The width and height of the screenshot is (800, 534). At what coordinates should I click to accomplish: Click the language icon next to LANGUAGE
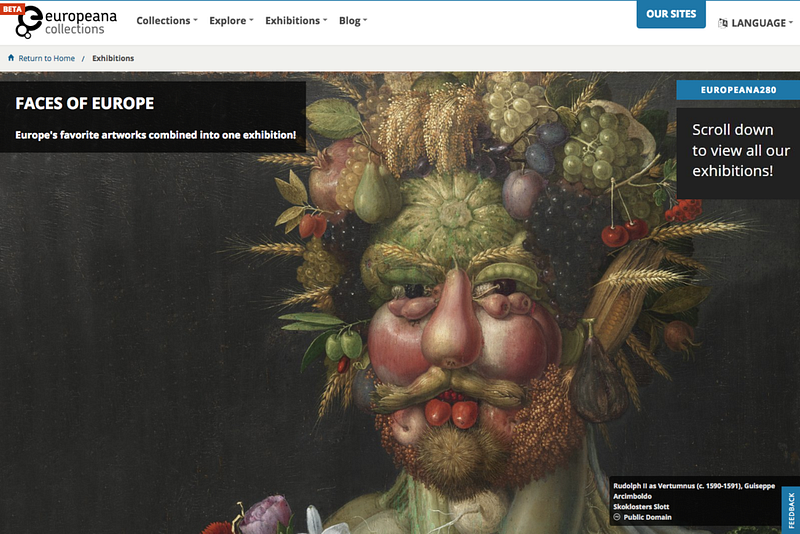722,23
